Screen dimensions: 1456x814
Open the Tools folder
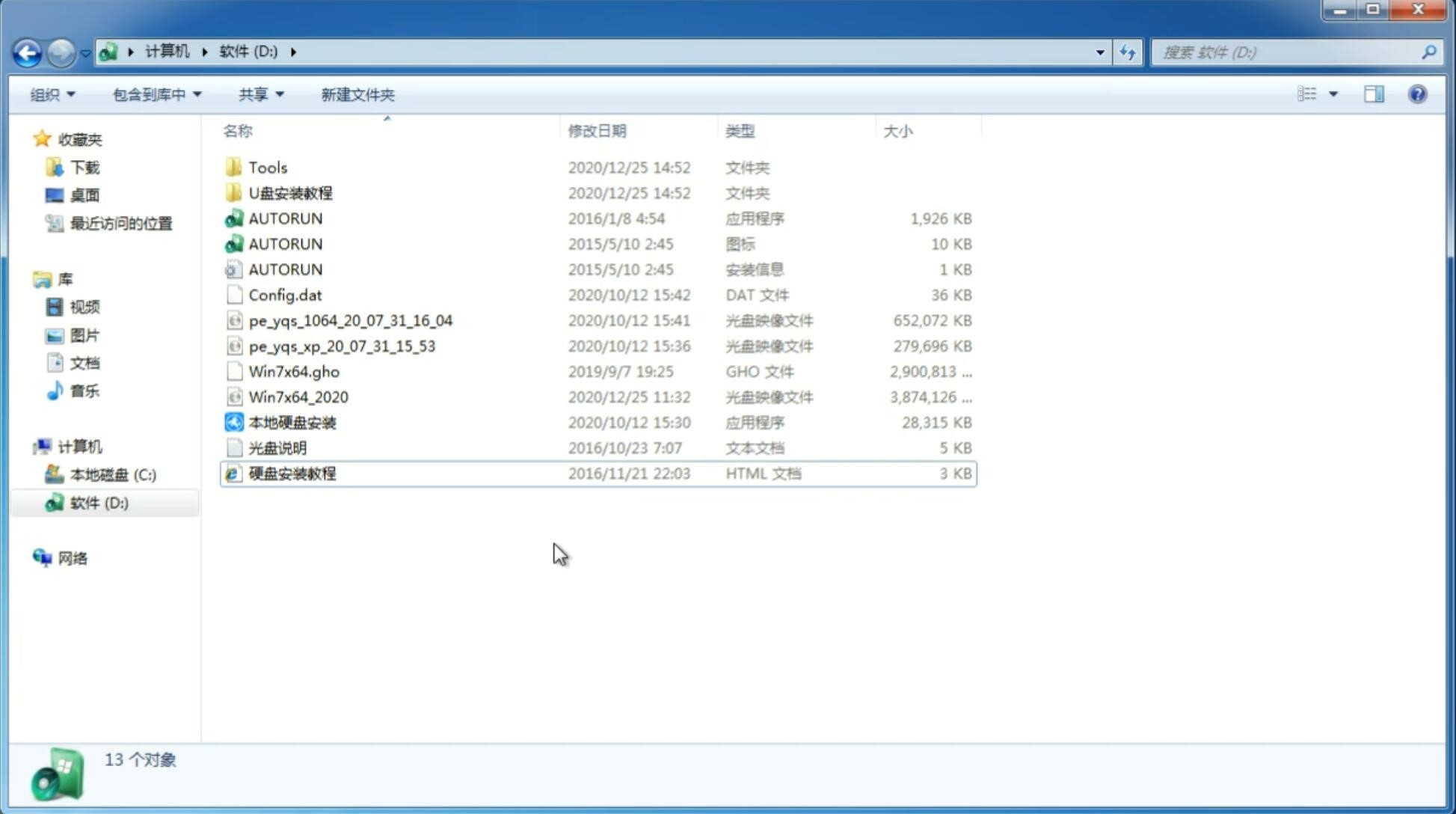(267, 167)
